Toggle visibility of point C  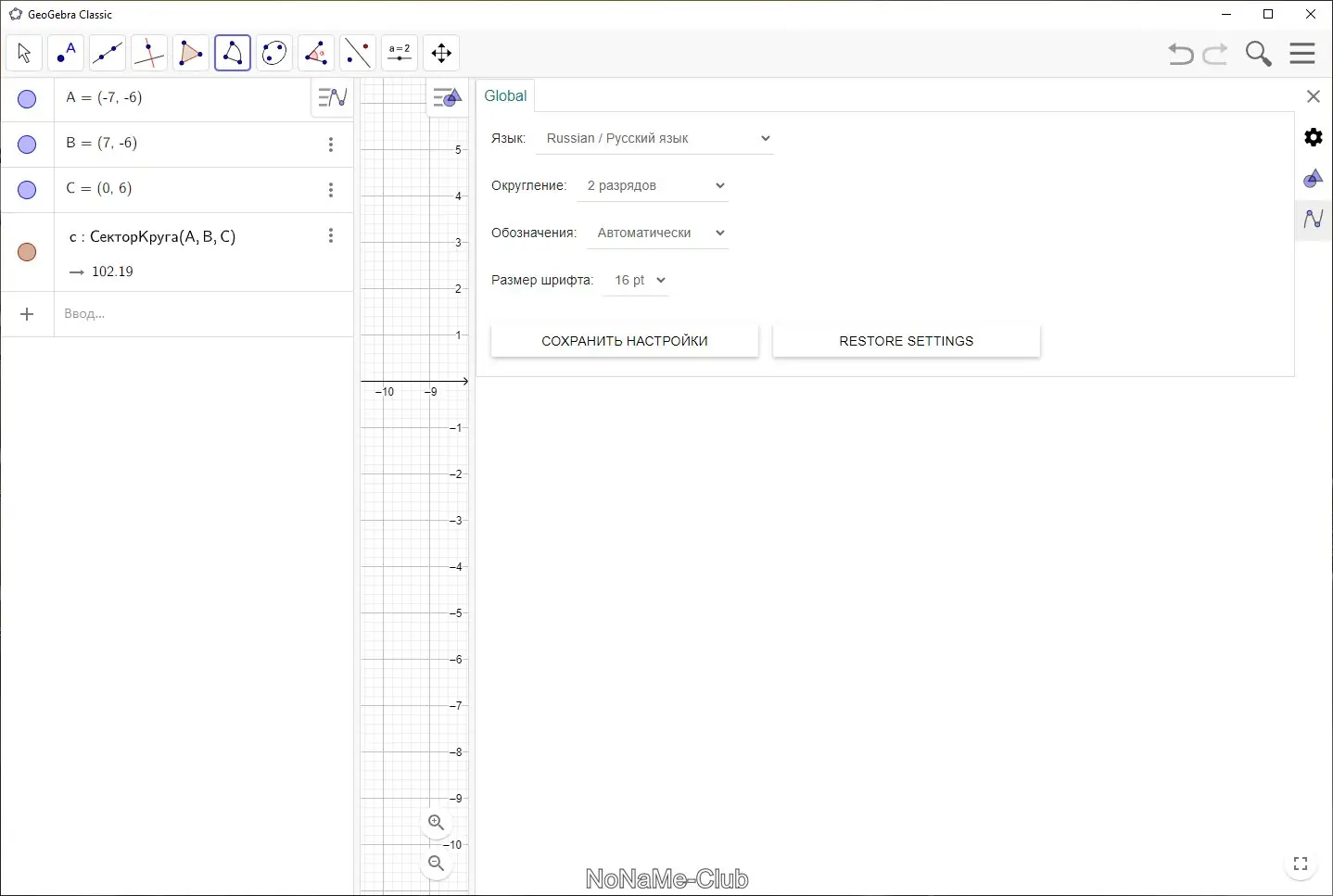pyautogui.click(x=27, y=189)
